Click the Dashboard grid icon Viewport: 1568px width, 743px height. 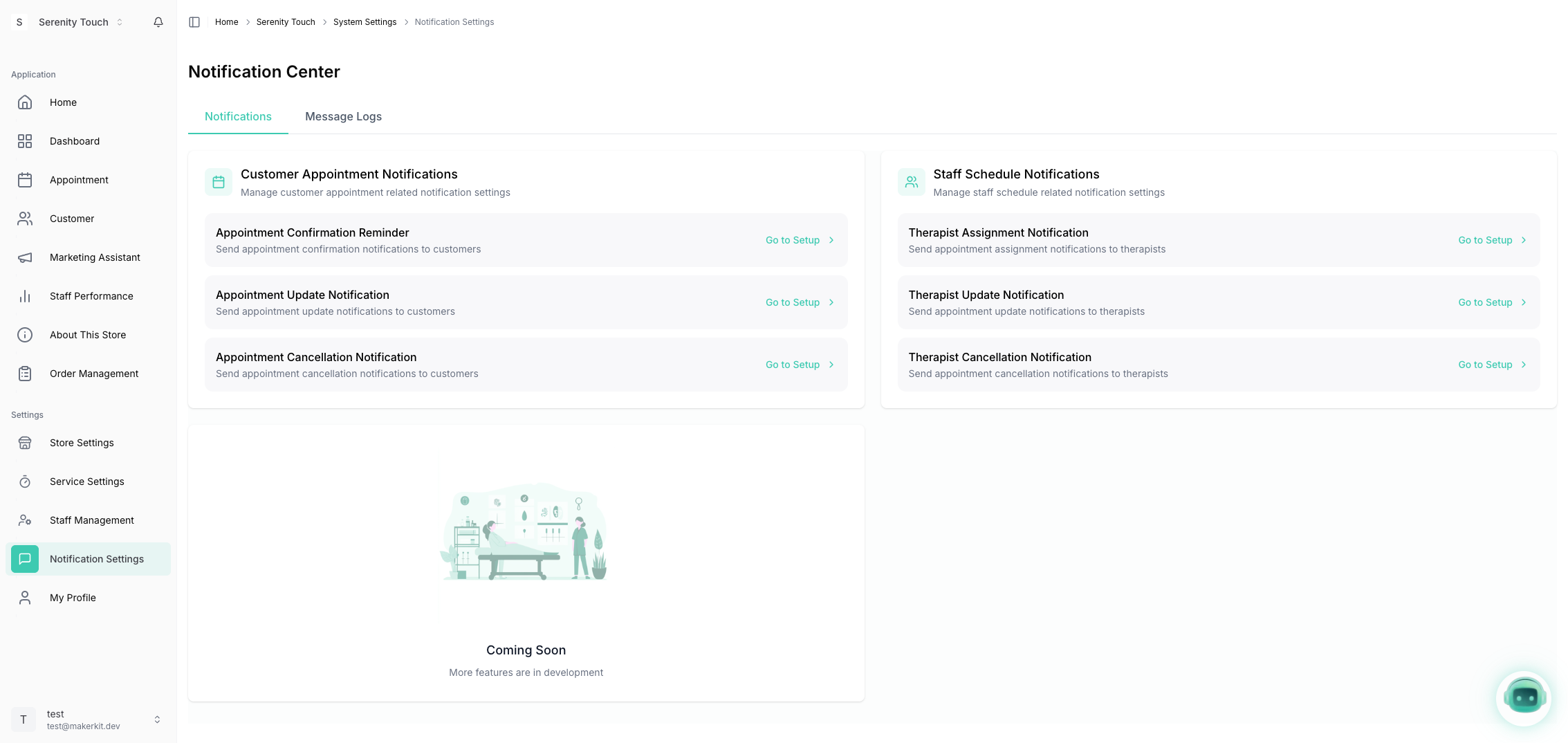(x=25, y=141)
